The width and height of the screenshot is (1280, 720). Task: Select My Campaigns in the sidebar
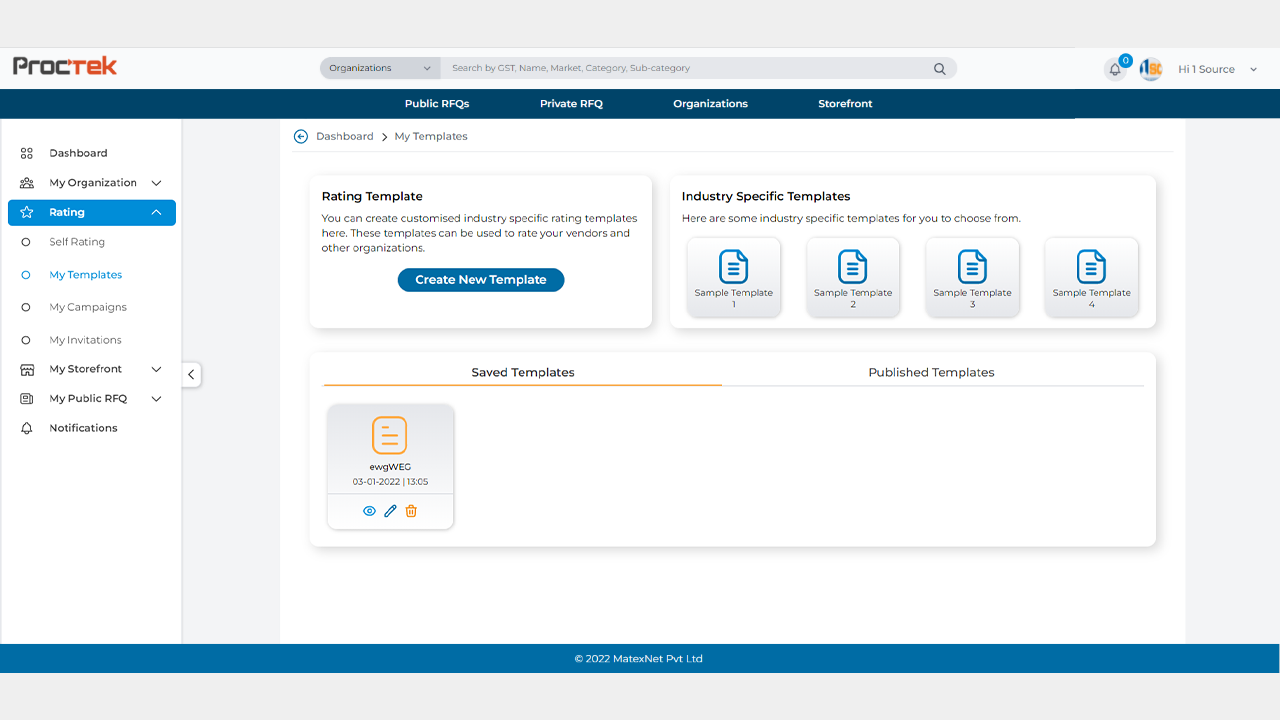point(88,307)
